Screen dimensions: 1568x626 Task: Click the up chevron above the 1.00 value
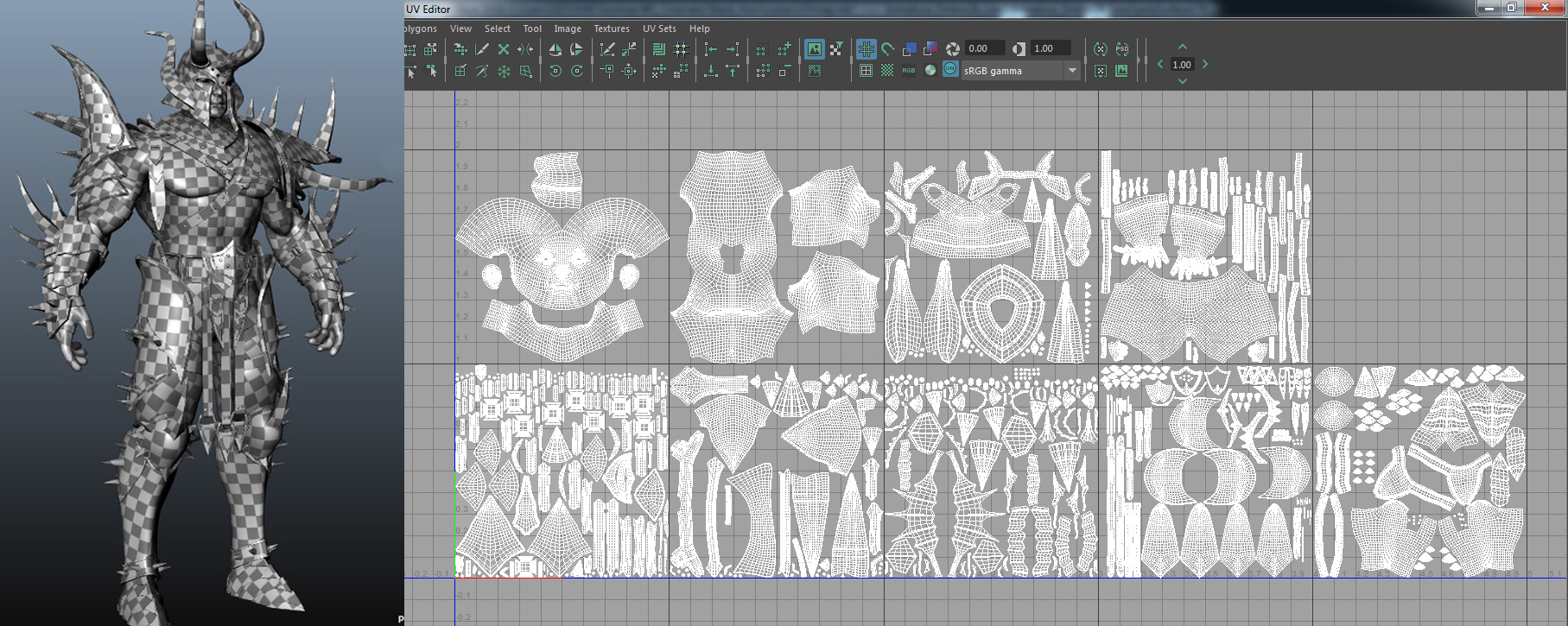point(1182,47)
